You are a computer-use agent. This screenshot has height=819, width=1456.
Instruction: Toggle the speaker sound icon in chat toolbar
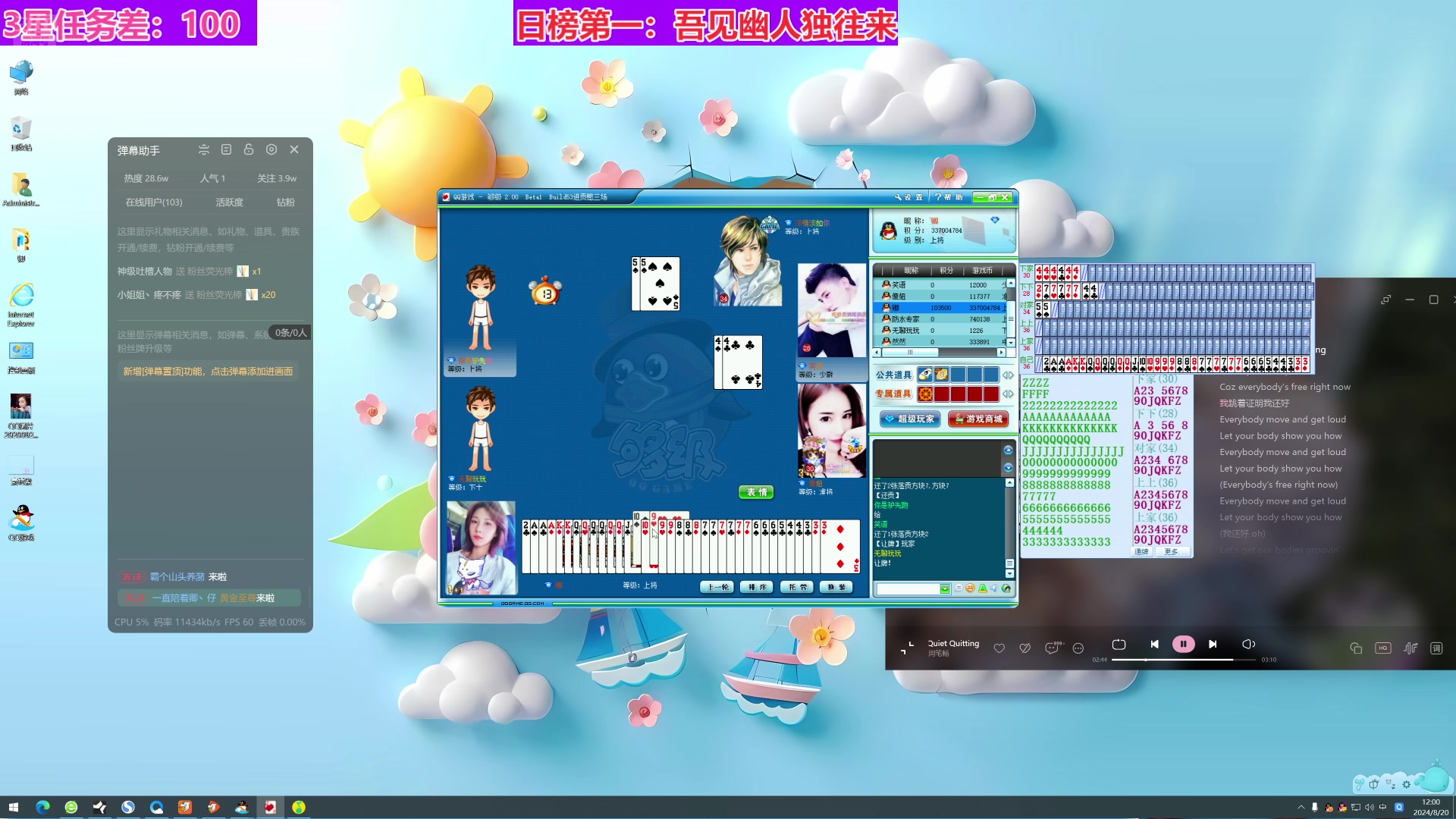point(994,588)
